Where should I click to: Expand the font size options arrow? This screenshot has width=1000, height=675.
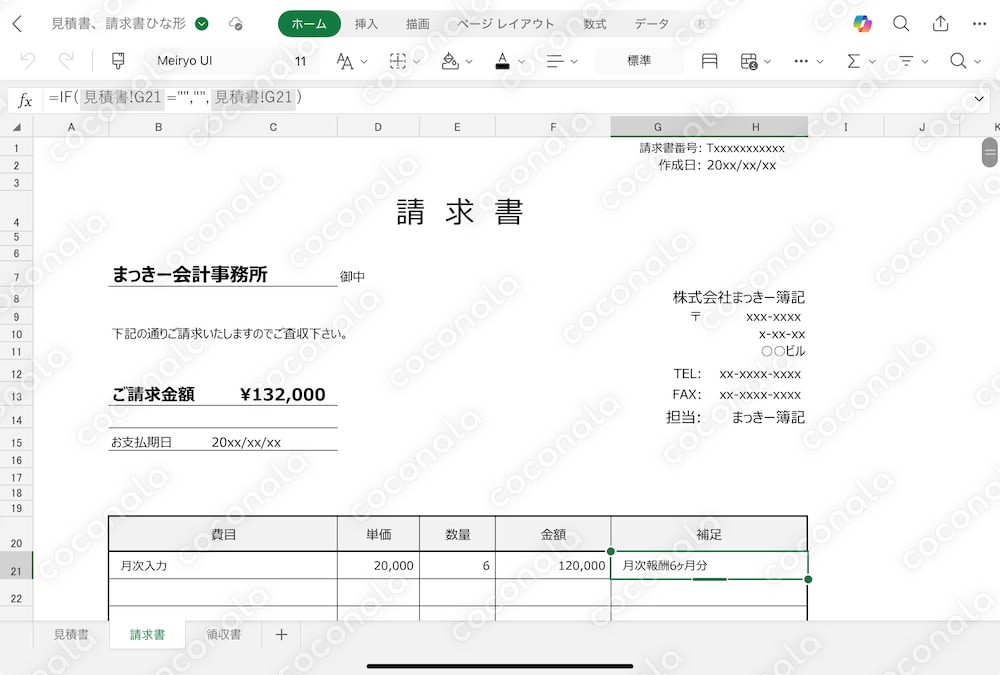(364, 62)
